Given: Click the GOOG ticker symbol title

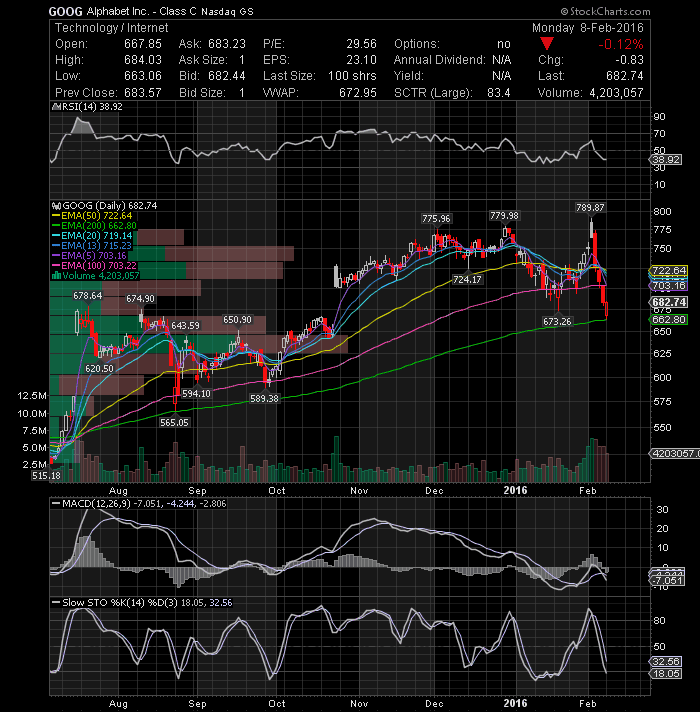Looking at the screenshot, I should tap(65, 11).
